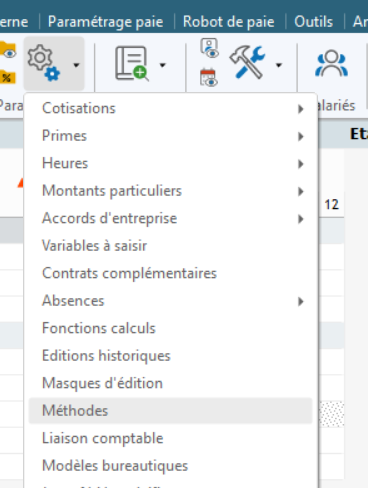Image resolution: width=368 pixels, height=488 pixels.
Task: Click the gear settings toolbar icon
Action: [43, 63]
